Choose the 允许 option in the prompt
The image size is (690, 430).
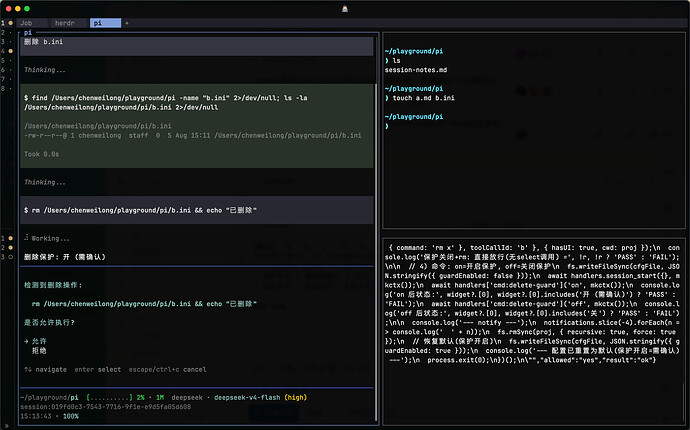click(39, 341)
